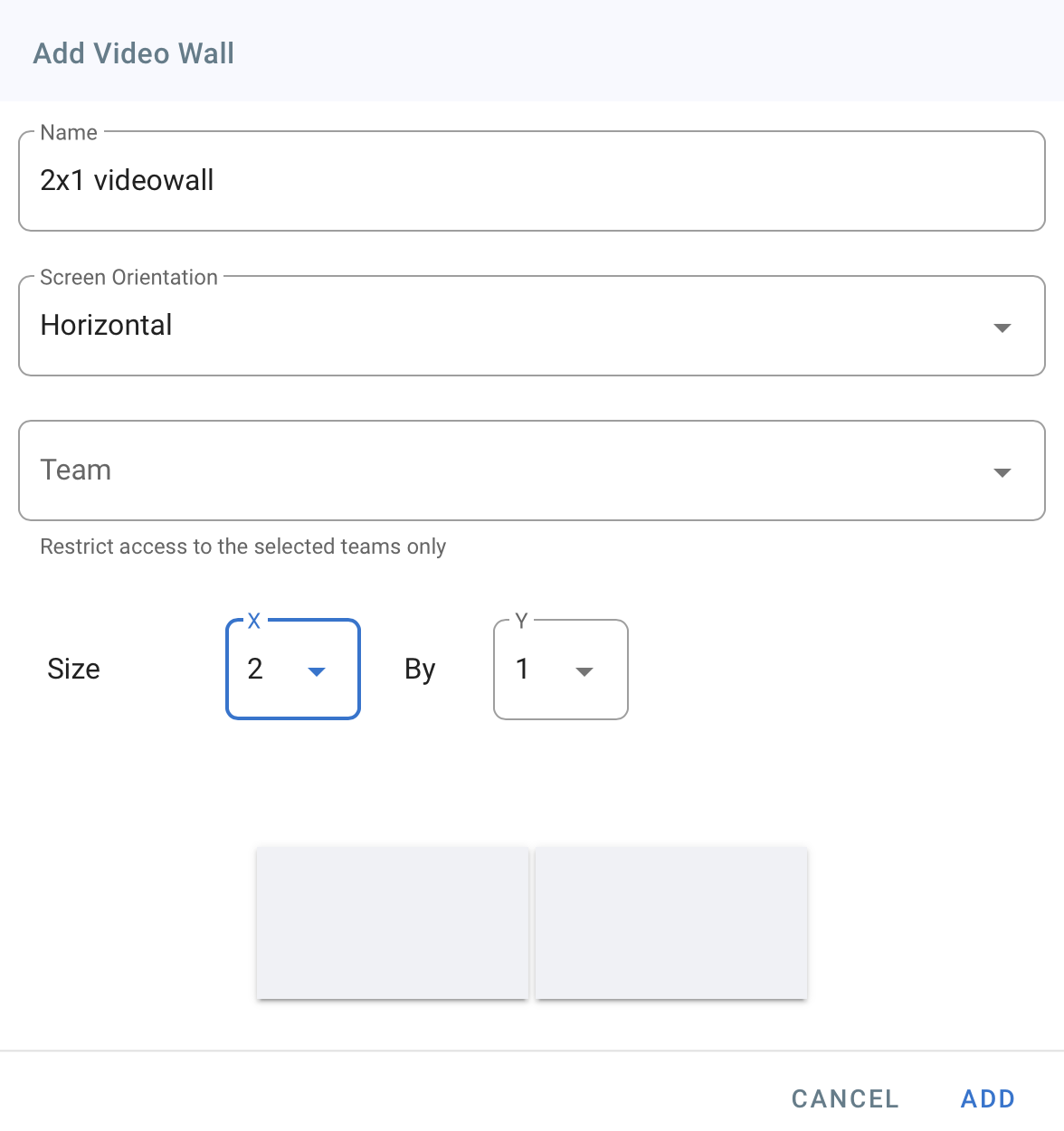Open the Screen Orientation dropdown arrow

pyautogui.click(x=1002, y=328)
